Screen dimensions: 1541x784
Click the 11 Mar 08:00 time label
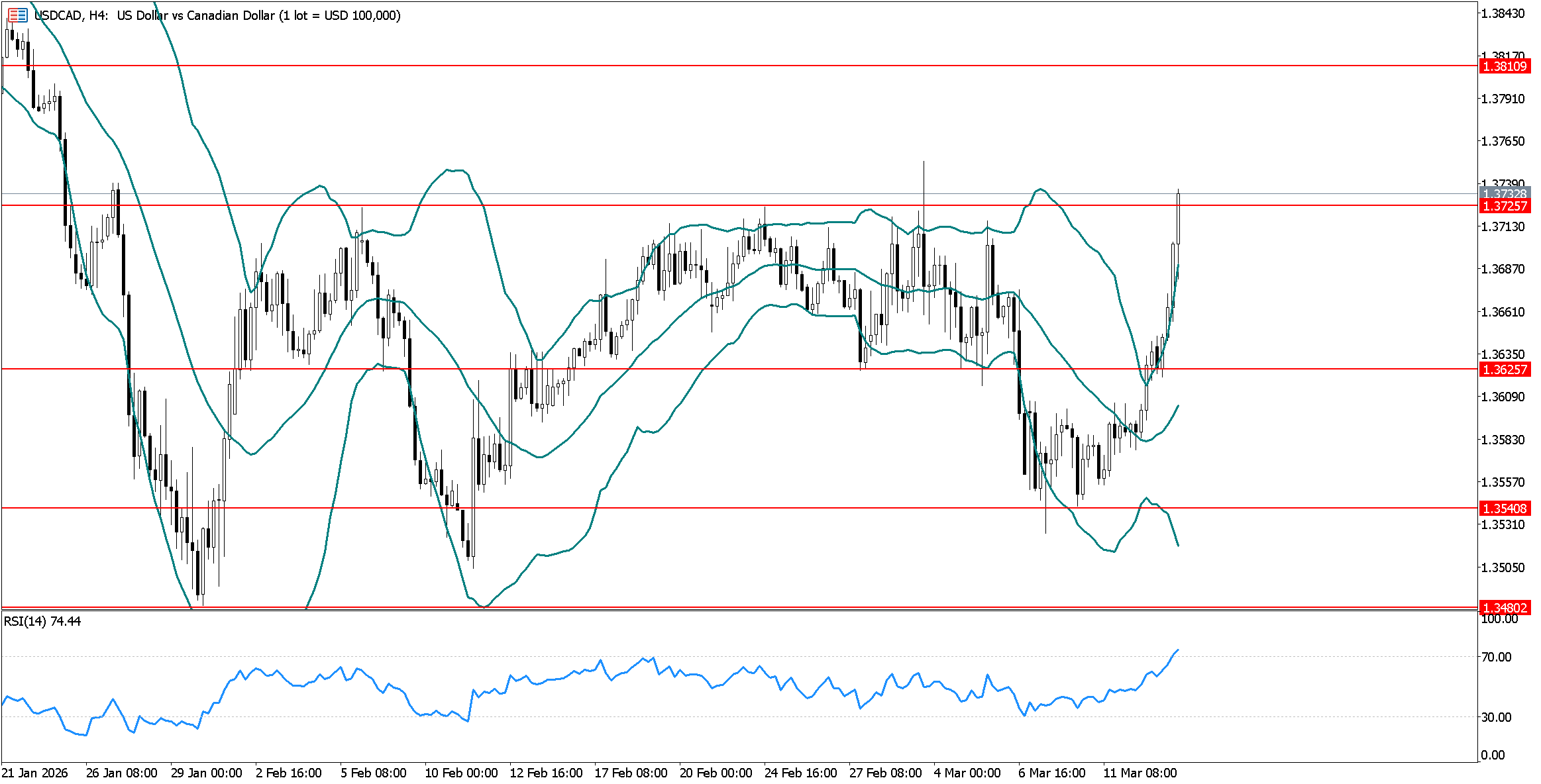coord(1140,773)
